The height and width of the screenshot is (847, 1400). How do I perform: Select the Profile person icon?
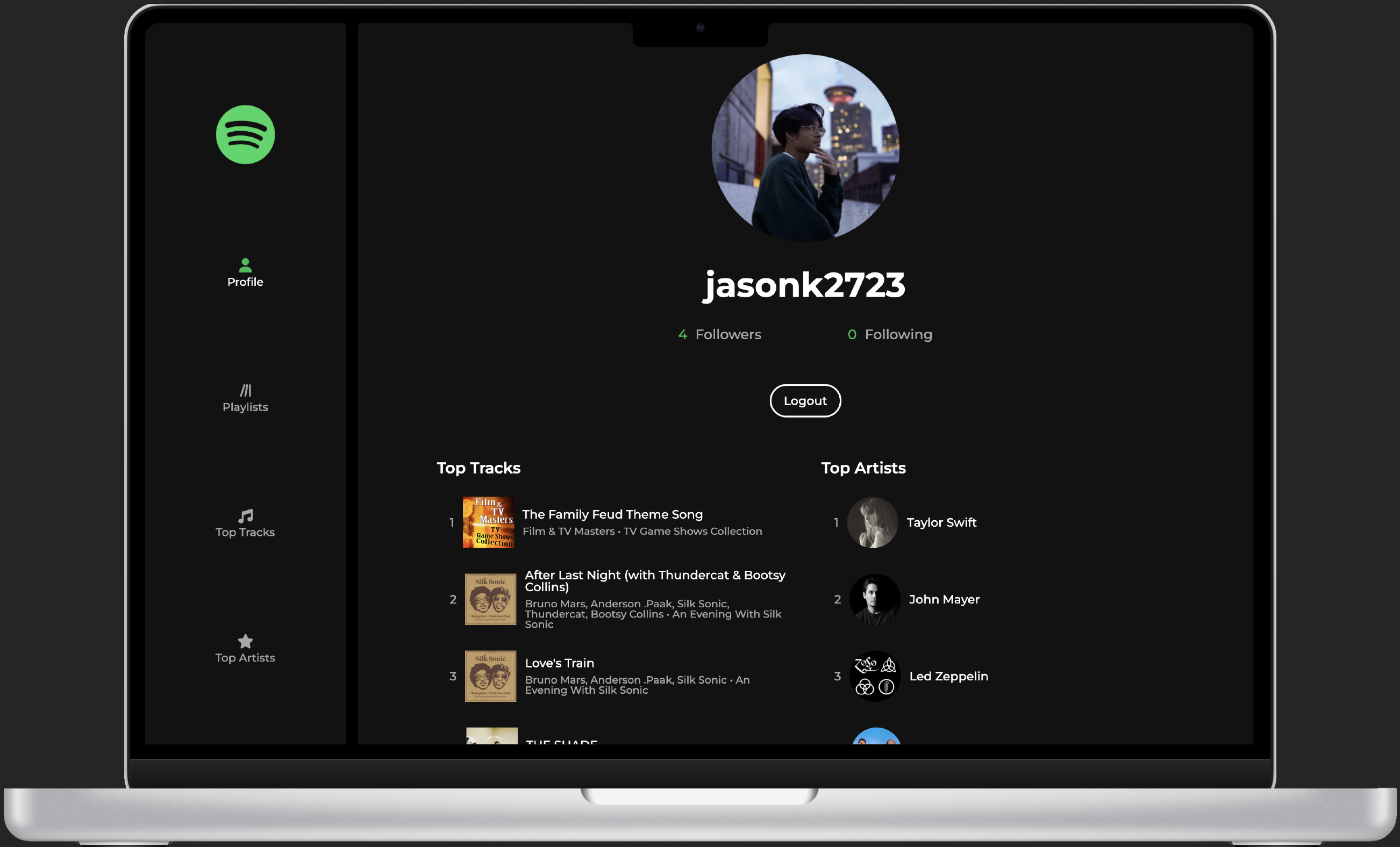[x=246, y=265]
